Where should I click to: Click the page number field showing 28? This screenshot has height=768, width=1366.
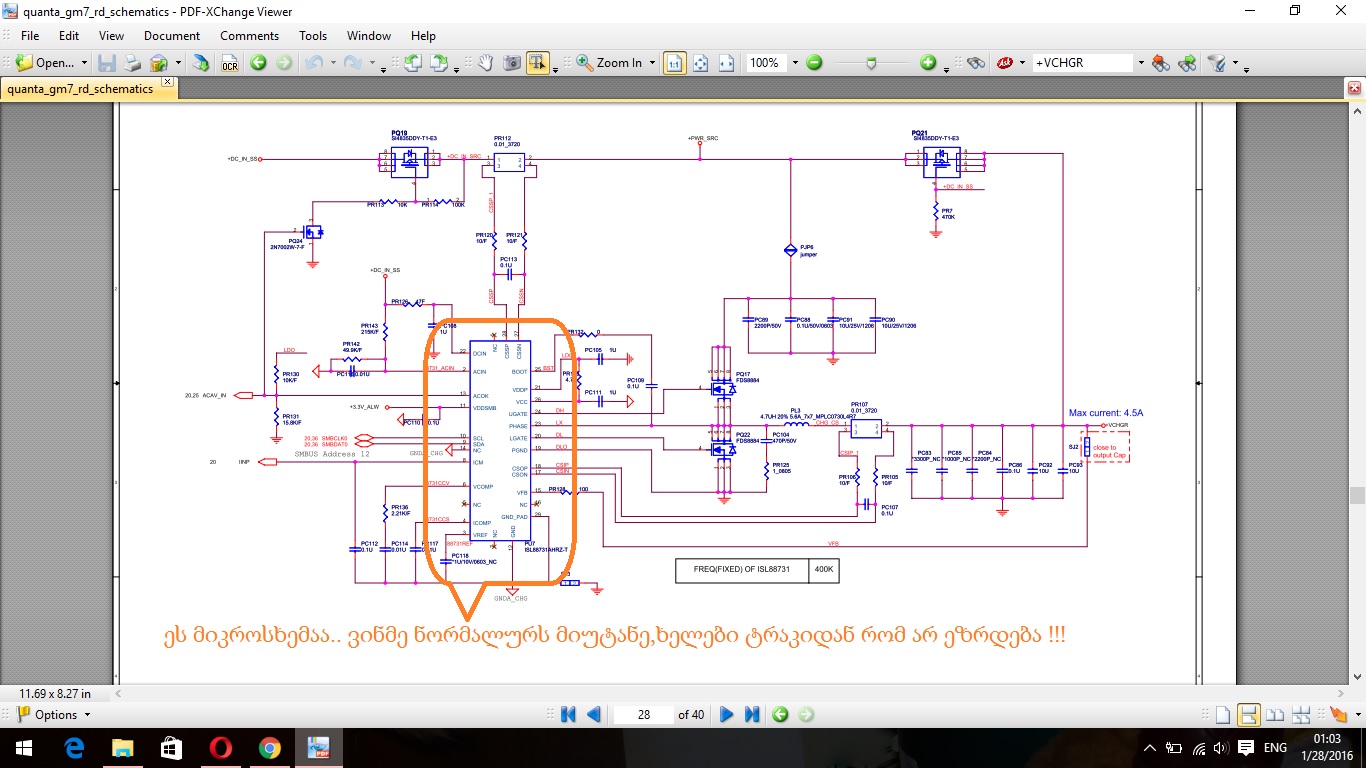tap(643, 714)
